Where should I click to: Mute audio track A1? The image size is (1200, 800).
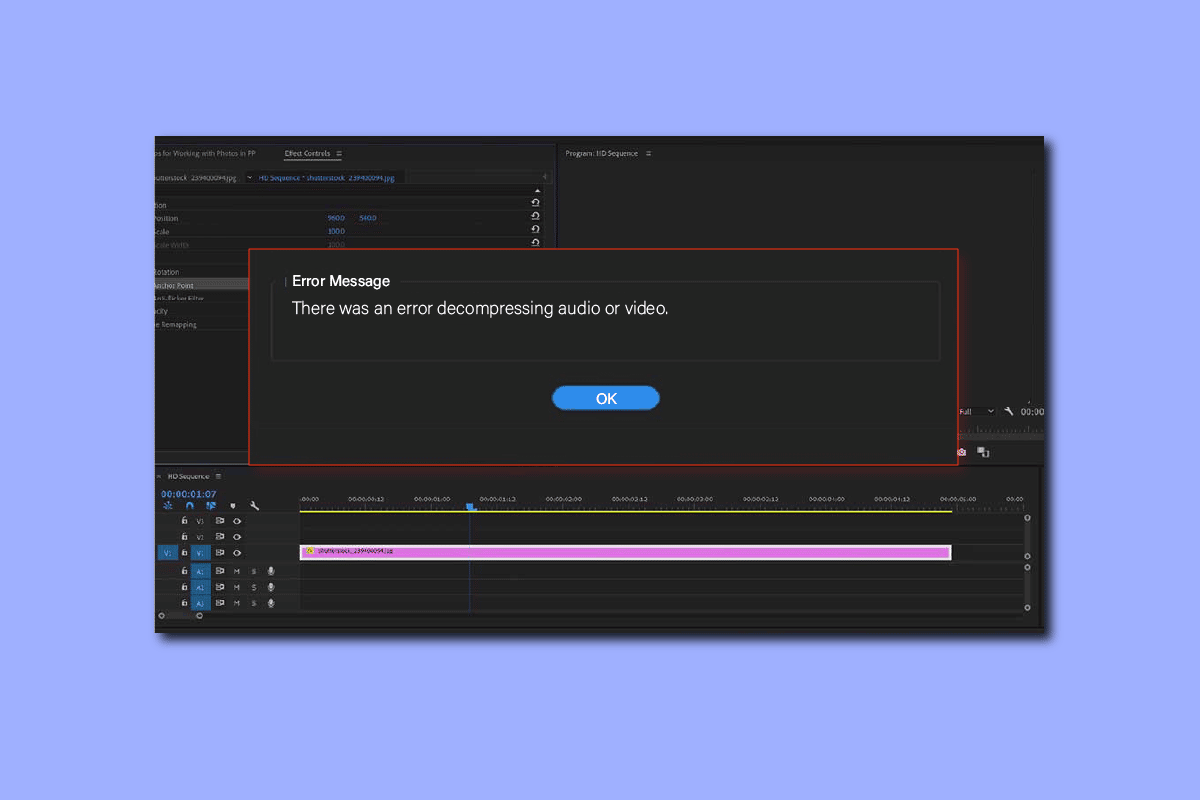pyautogui.click(x=237, y=571)
